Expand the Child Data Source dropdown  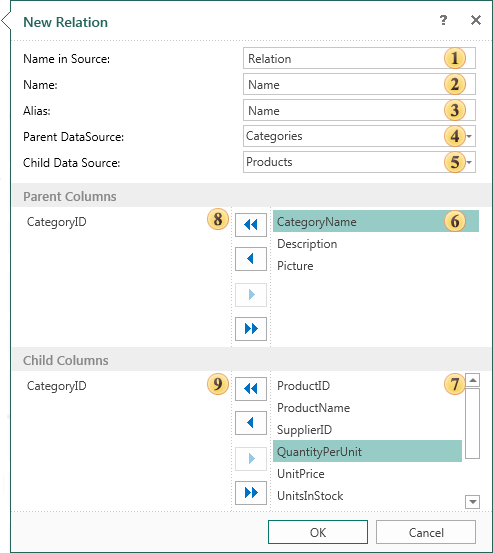469,163
